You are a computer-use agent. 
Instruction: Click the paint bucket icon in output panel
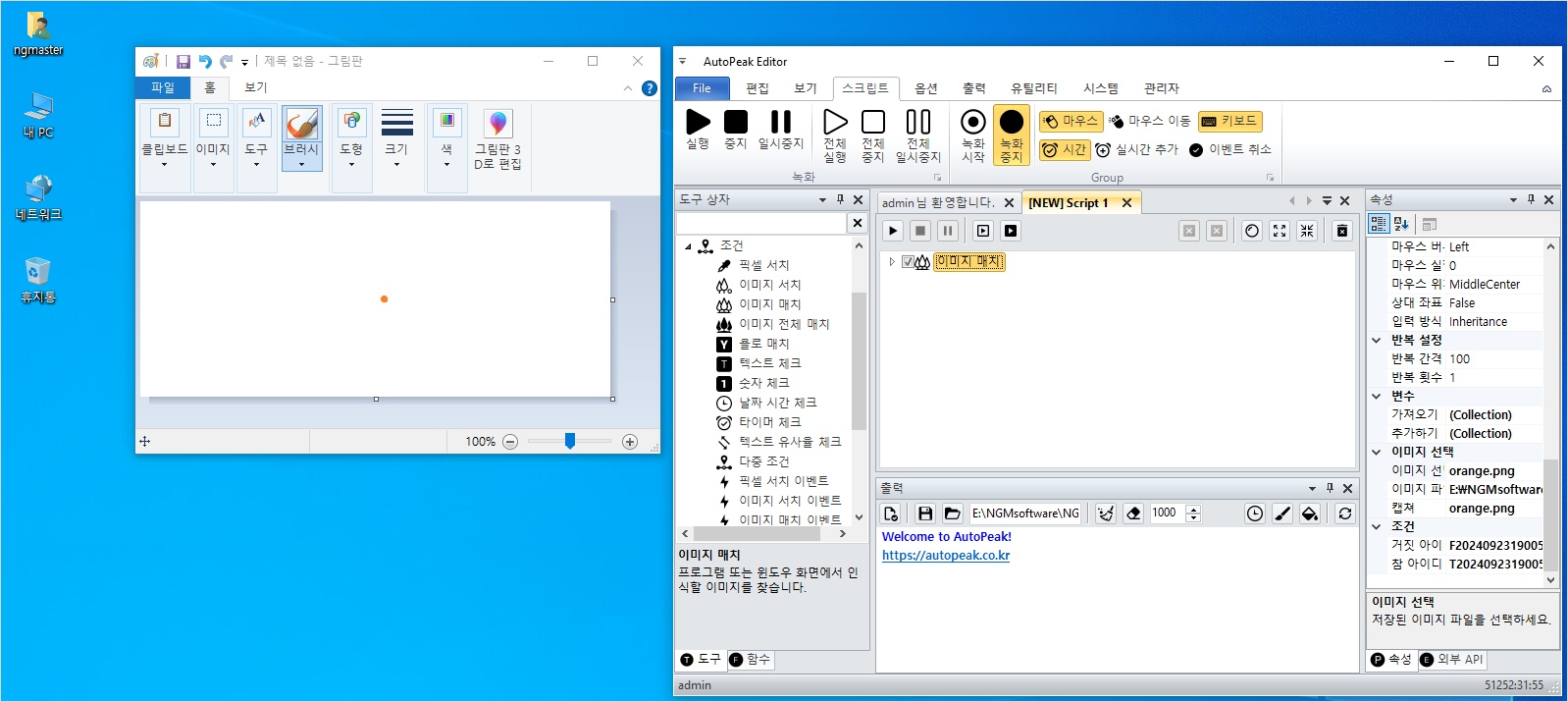[x=1310, y=513]
